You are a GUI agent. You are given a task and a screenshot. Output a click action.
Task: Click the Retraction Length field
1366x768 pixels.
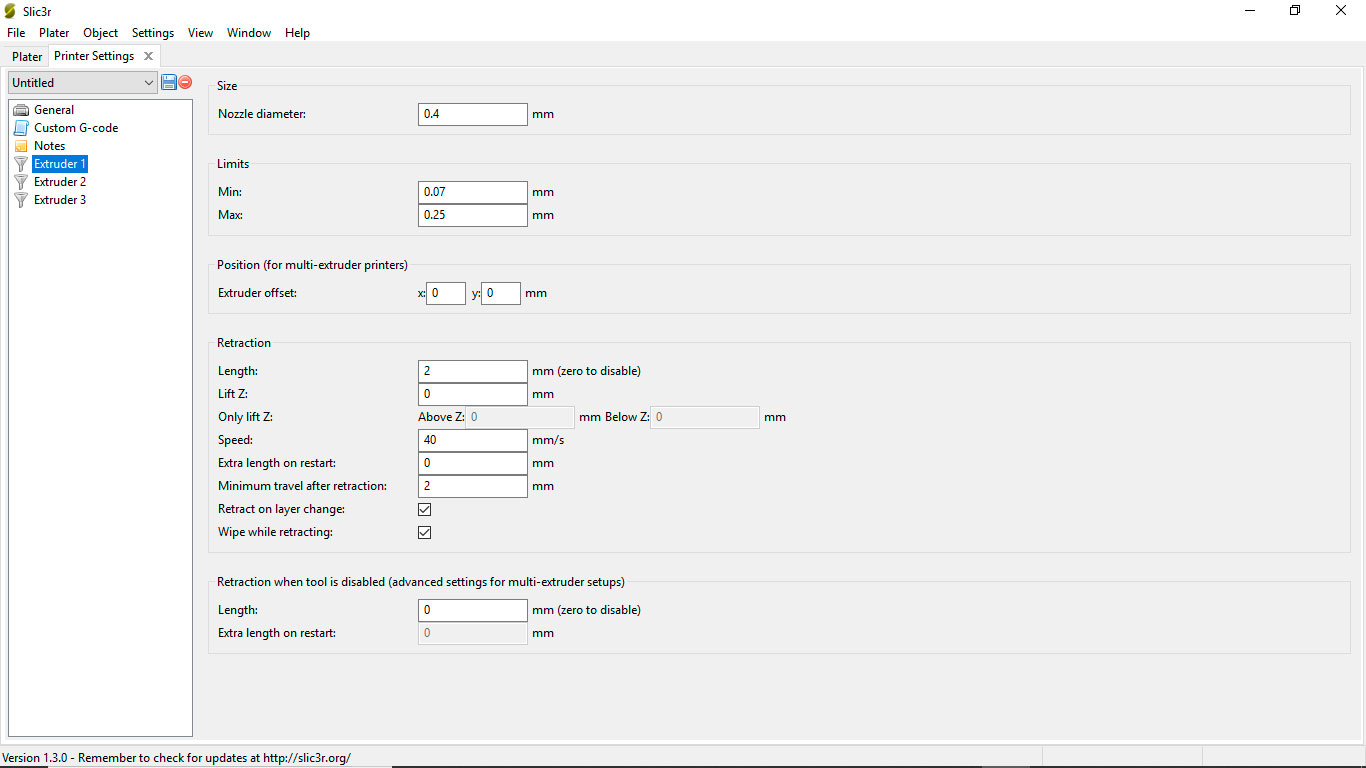472,371
